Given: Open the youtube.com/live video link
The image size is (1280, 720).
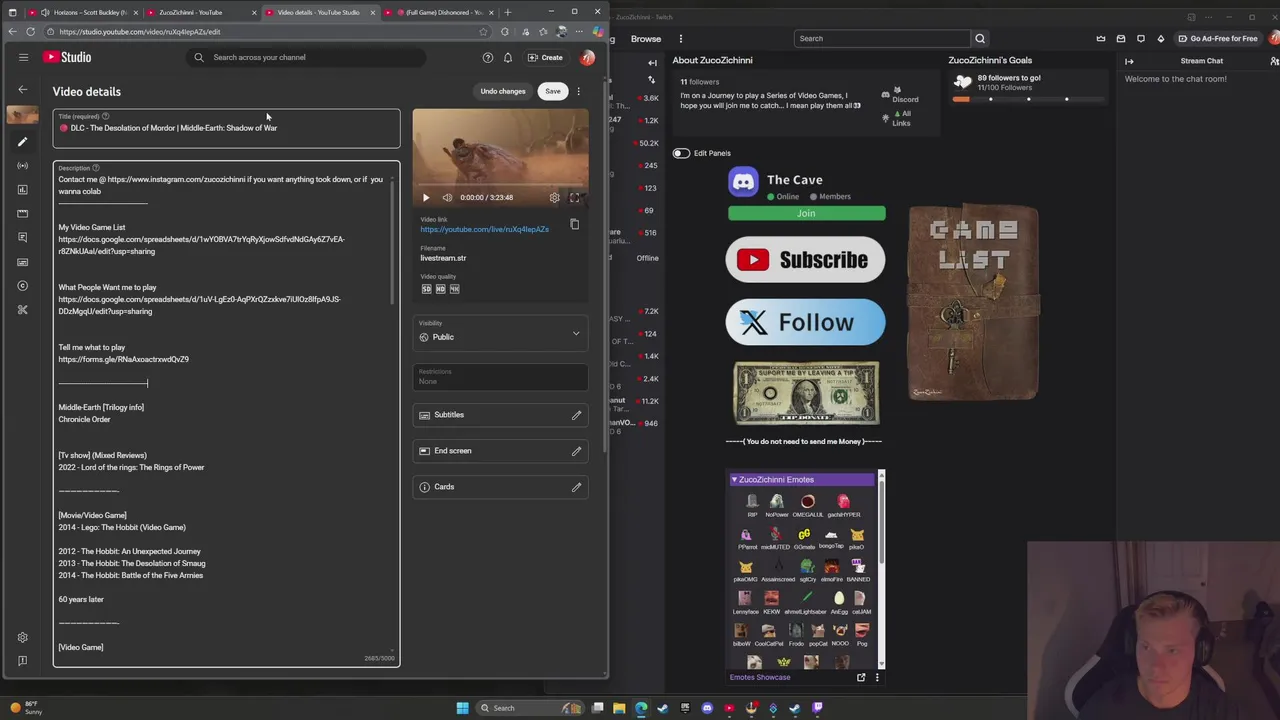Looking at the screenshot, I should pos(484,229).
